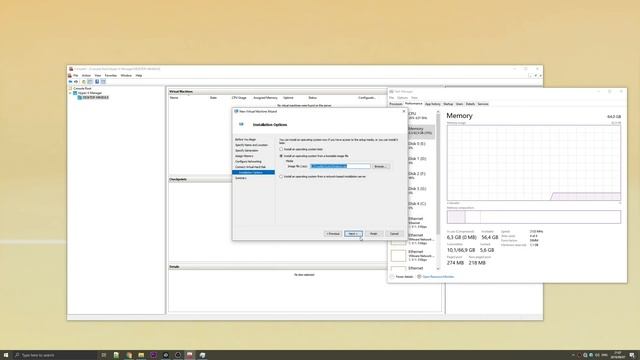Open the Favorites menu in Hyper-V Manager
The height and width of the screenshot is (360, 640).
click(111, 76)
